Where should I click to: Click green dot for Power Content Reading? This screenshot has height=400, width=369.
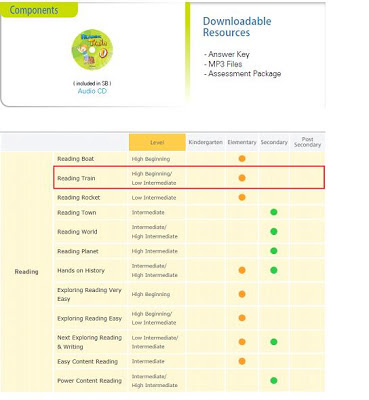coord(274,380)
